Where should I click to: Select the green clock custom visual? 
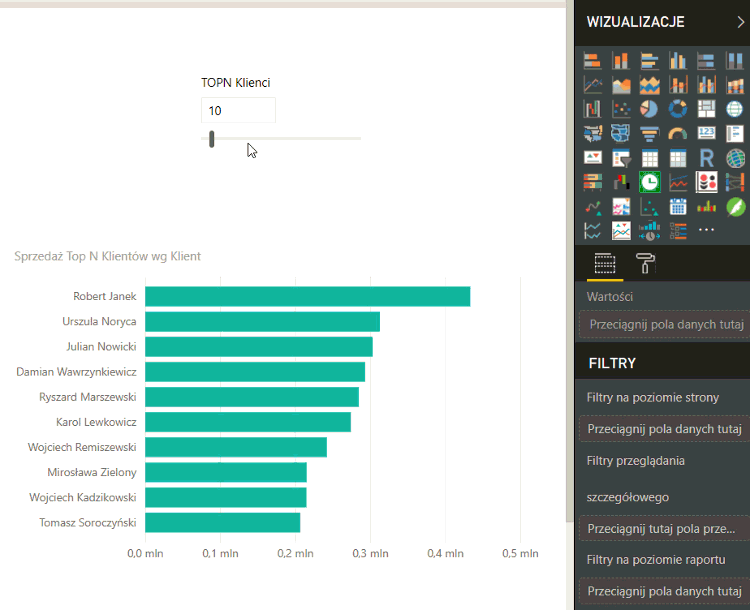click(x=649, y=182)
